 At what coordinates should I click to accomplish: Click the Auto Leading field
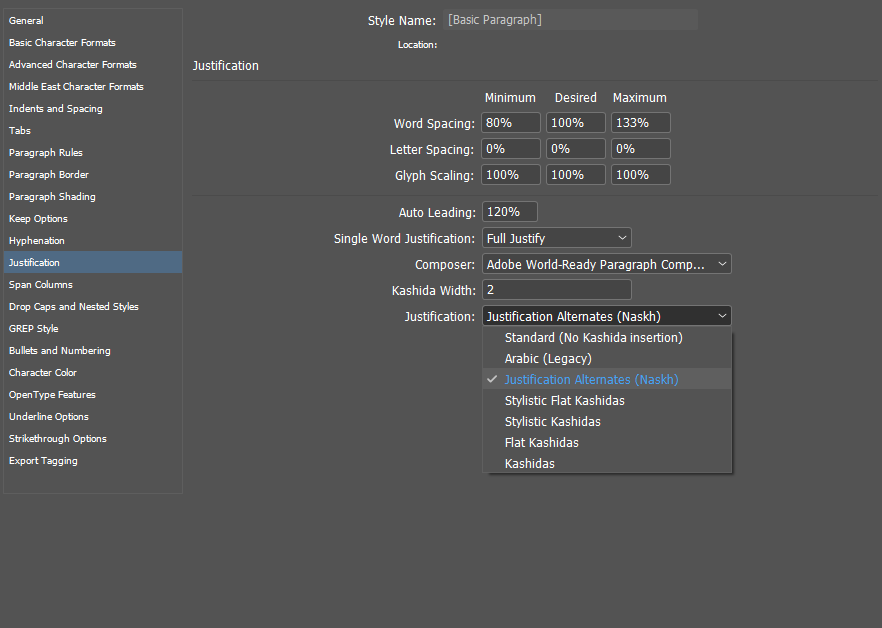coord(509,212)
